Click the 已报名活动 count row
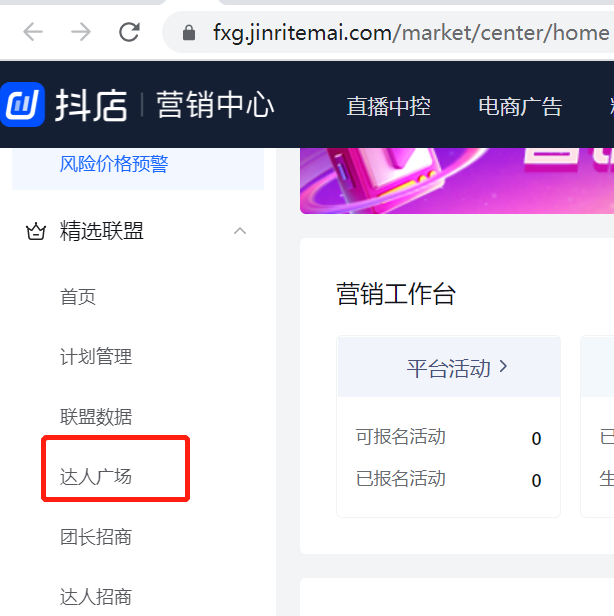 [x=448, y=479]
